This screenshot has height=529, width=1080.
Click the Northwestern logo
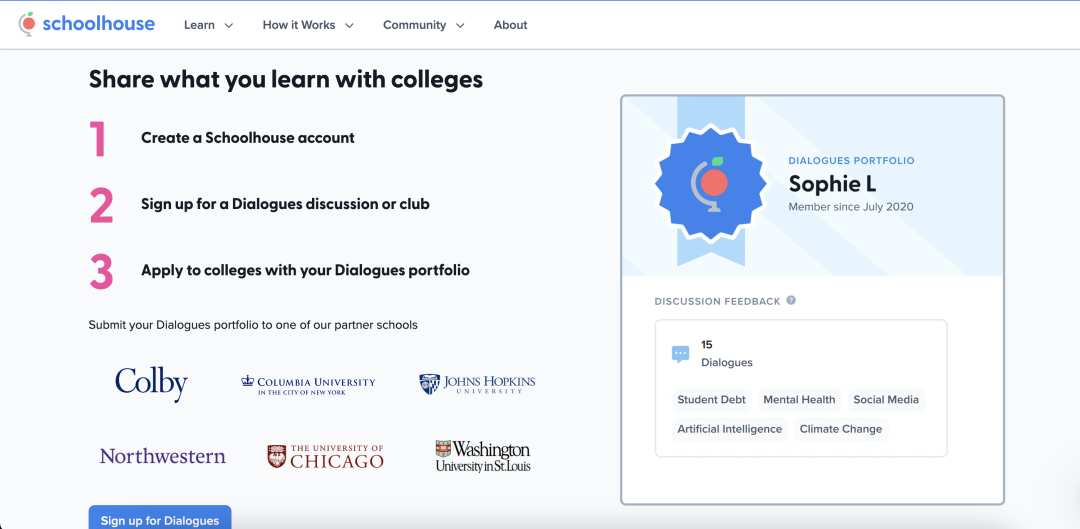(x=163, y=456)
